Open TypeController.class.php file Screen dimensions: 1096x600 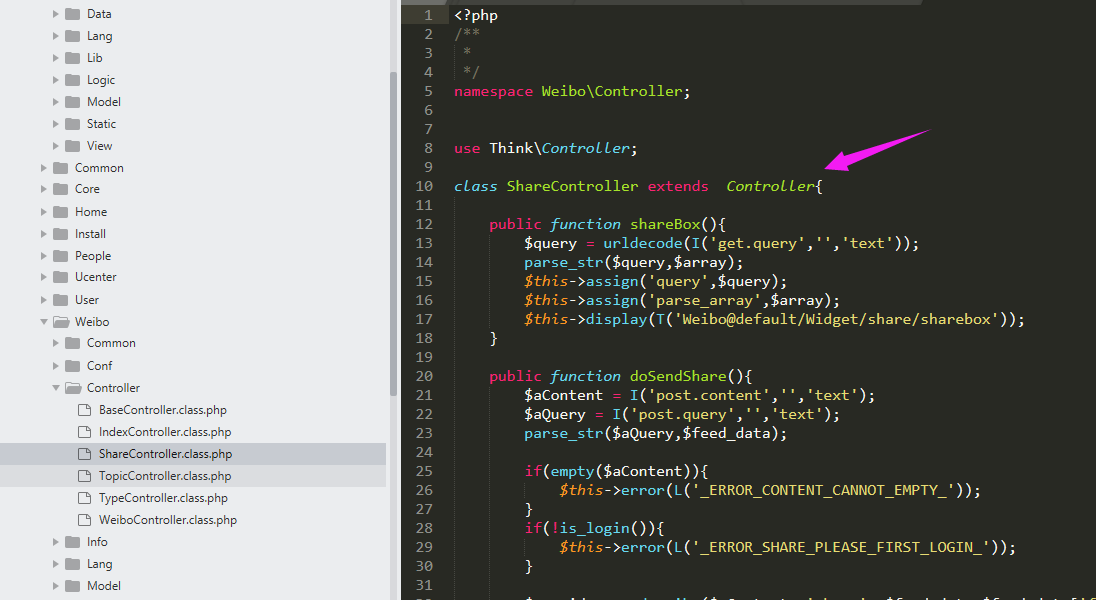(164, 498)
